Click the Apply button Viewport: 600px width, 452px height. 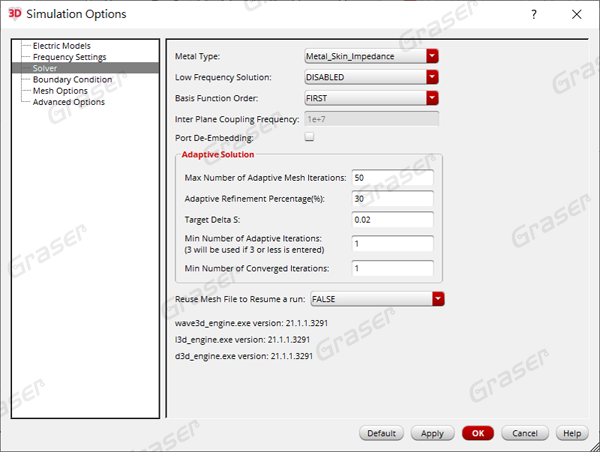tap(432, 433)
